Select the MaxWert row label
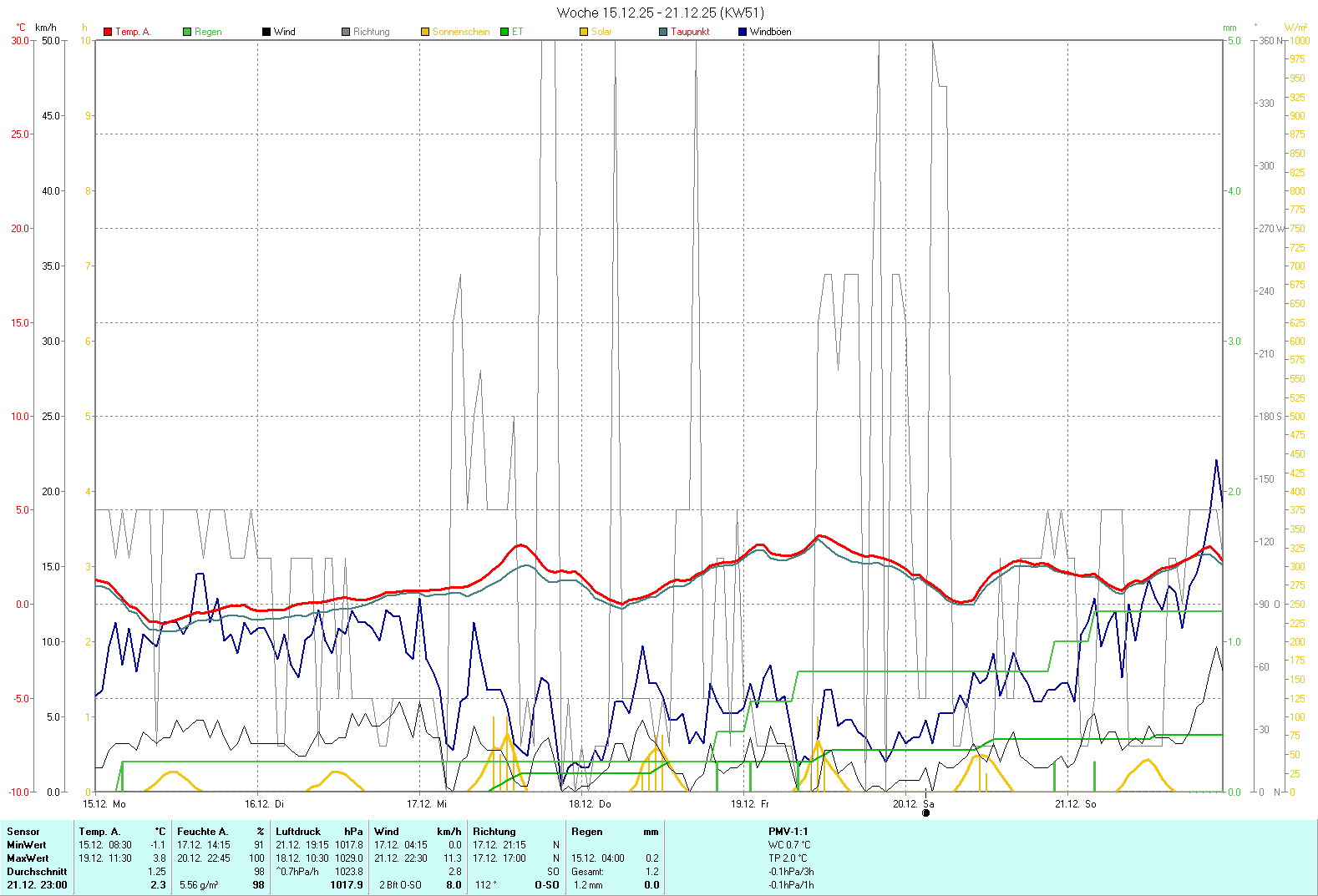This screenshot has width=1318, height=896. [28, 858]
